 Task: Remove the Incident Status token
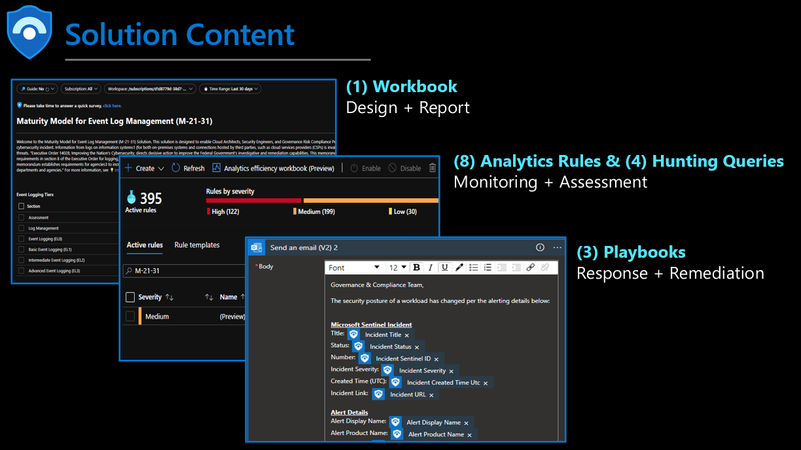coord(417,347)
